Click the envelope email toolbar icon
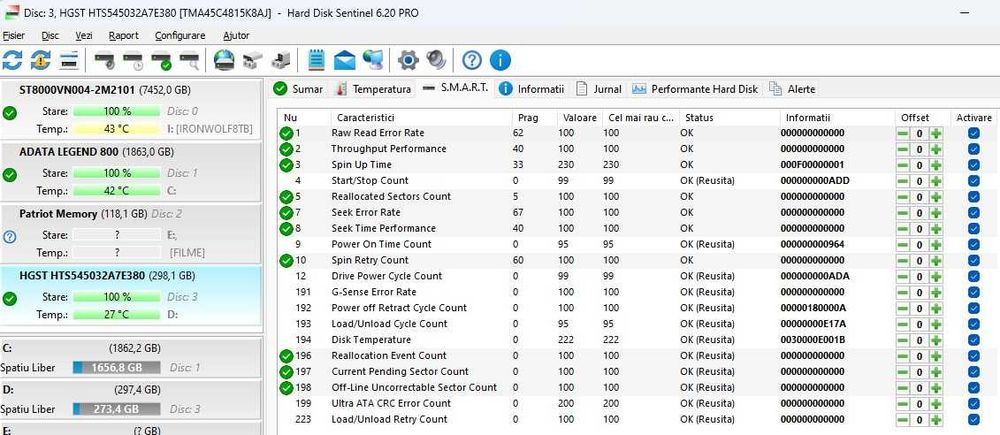This screenshot has height=435, width=1000. pos(345,61)
